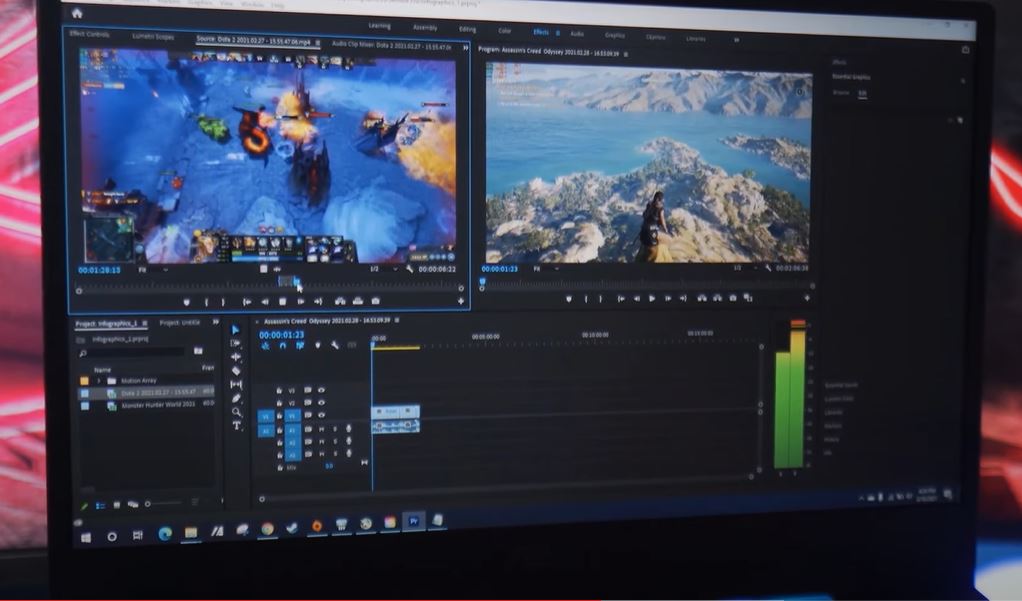This screenshot has width=1022, height=601.
Task: Add marker in Source monitor
Action: point(186,302)
